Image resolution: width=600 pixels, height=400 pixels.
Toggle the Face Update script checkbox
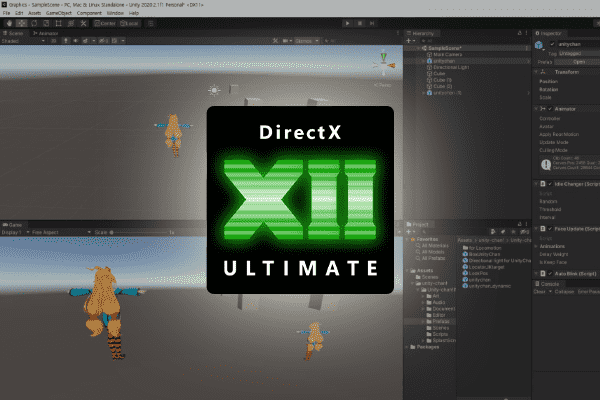550,229
